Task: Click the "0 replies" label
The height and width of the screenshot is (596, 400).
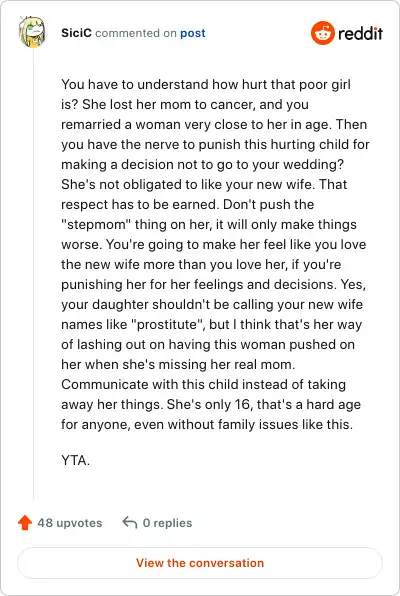Action: 167,523
